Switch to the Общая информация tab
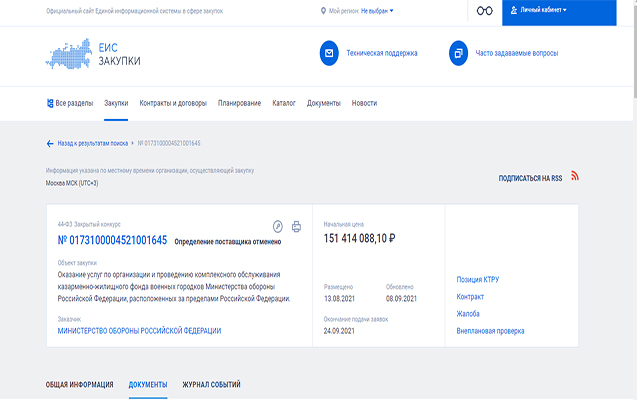 [x=80, y=384]
